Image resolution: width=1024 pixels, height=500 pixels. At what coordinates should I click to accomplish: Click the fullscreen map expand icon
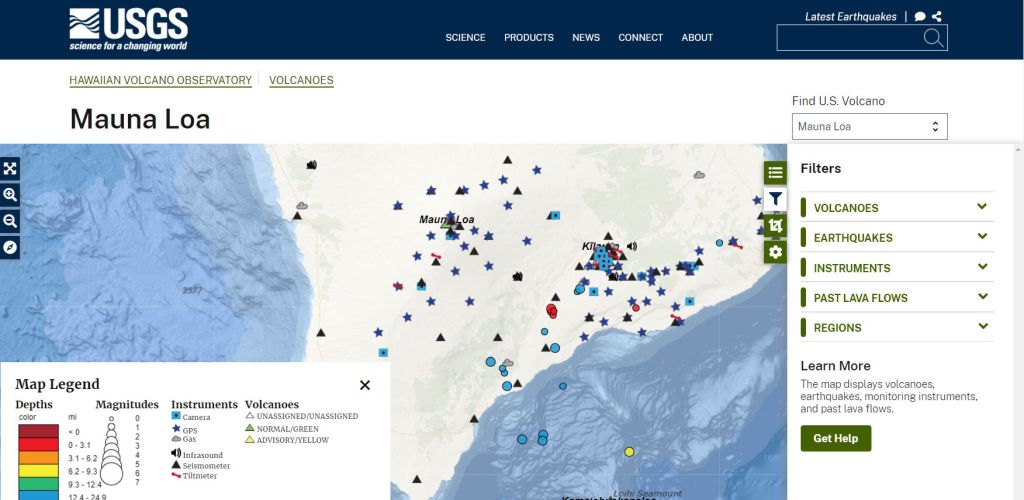[x=10, y=169]
